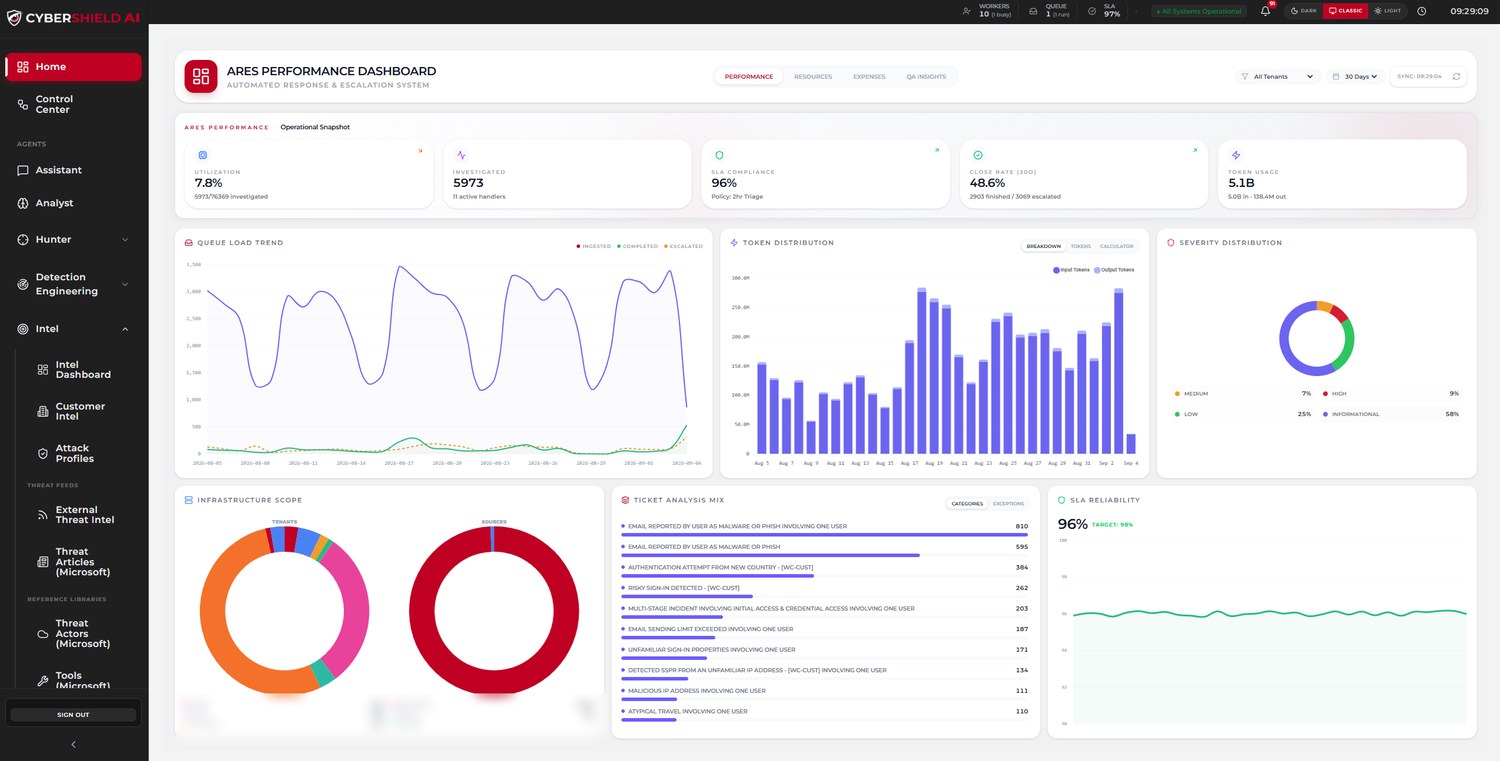The image size is (1500, 761).
Task: Click the Investigated pulse icon
Action: point(461,156)
